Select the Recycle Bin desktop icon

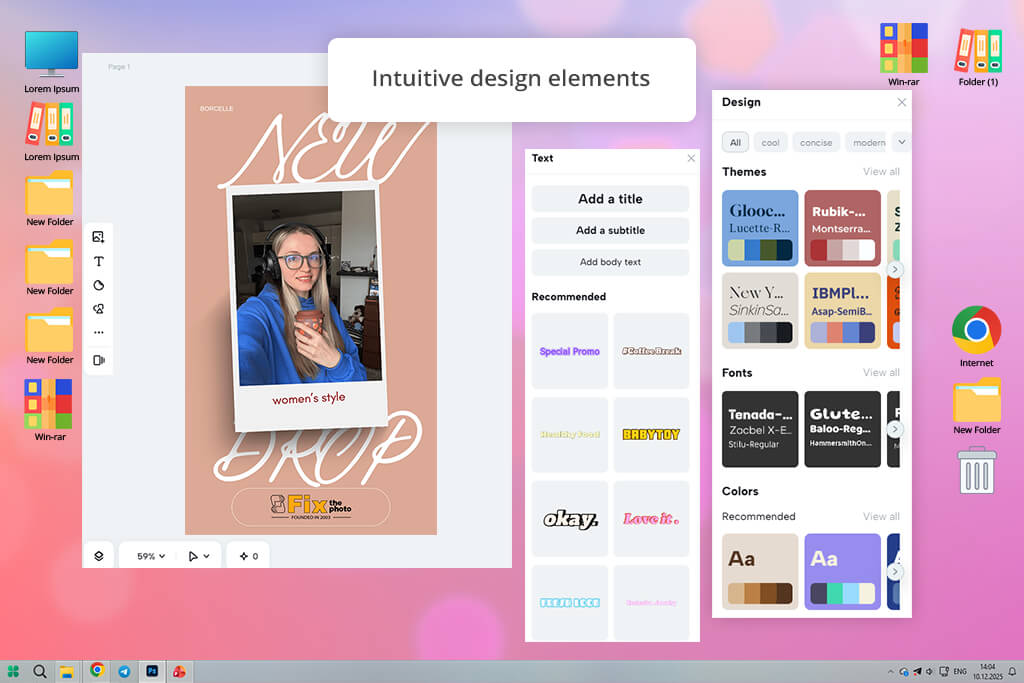pos(977,469)
